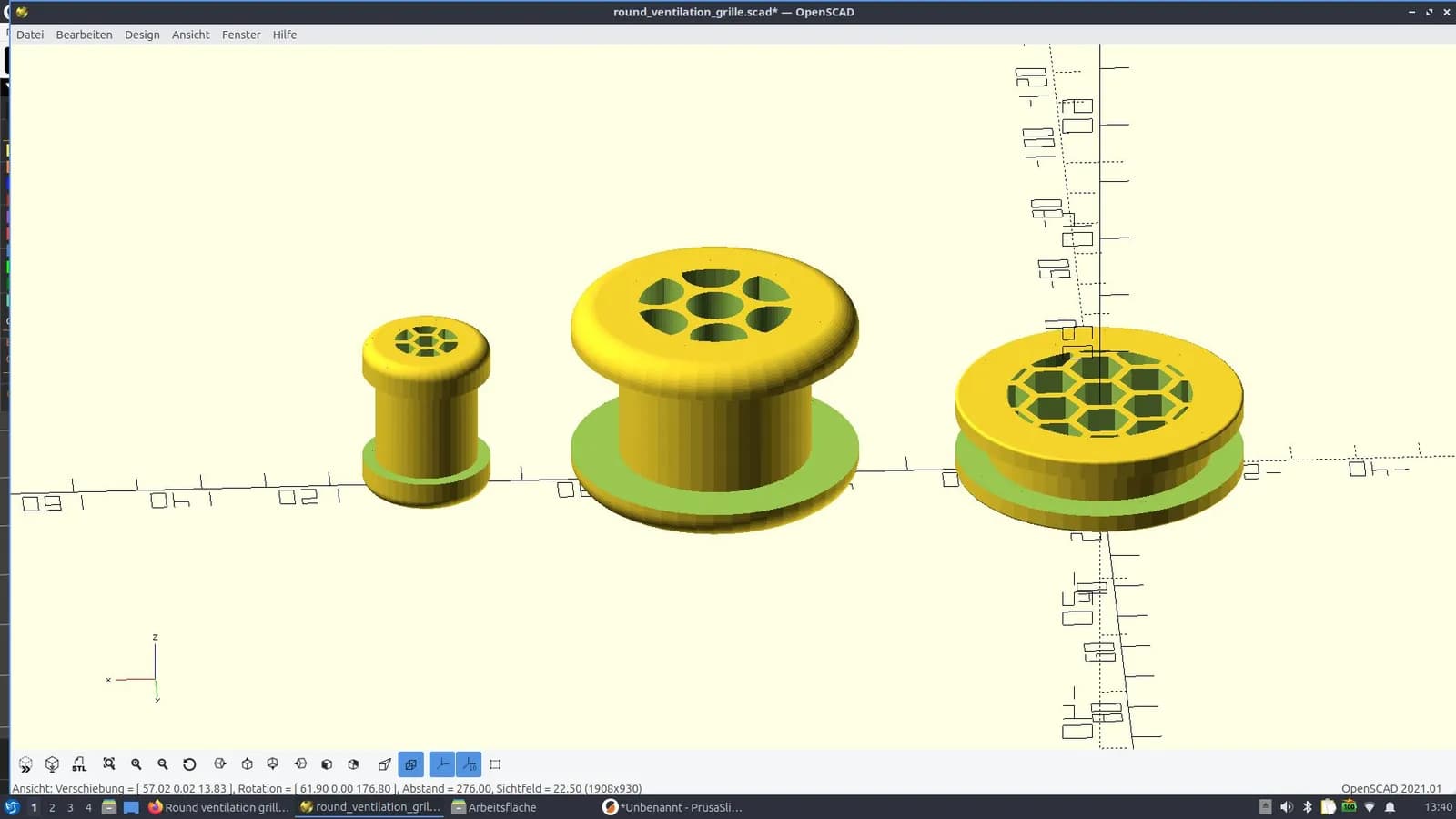Click the small ventilation grille model on the left
The width and height of the screenshot is (1456, 819).
point(426,411)
